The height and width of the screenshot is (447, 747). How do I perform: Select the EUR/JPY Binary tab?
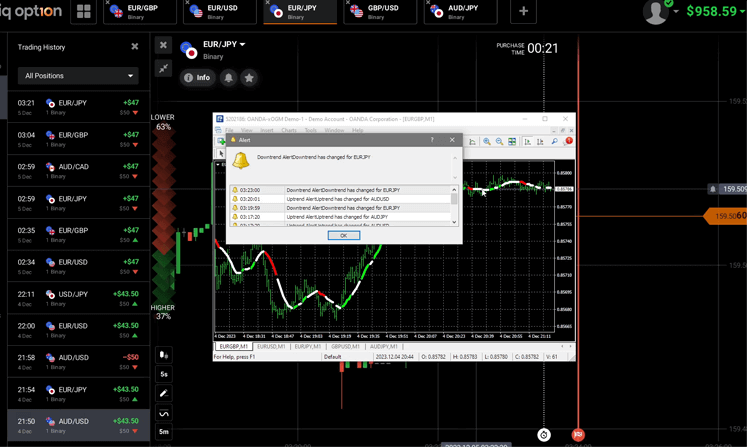[x=300, y=12]
